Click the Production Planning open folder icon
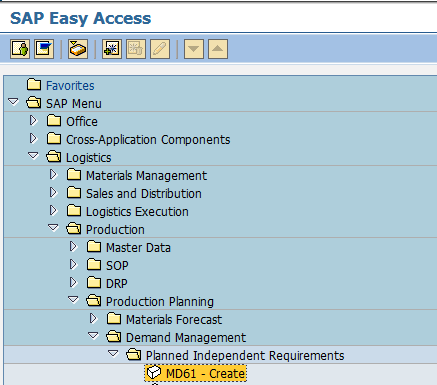 (94, 301)
